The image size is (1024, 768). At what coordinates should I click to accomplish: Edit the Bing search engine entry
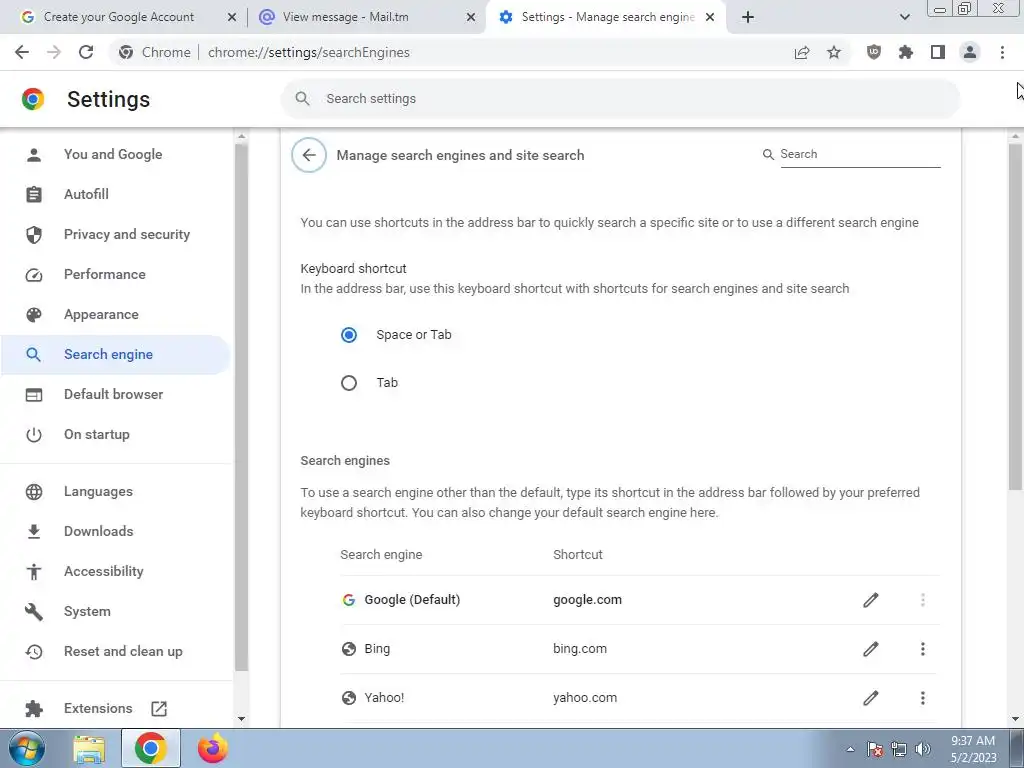click(x=871, y=648)
